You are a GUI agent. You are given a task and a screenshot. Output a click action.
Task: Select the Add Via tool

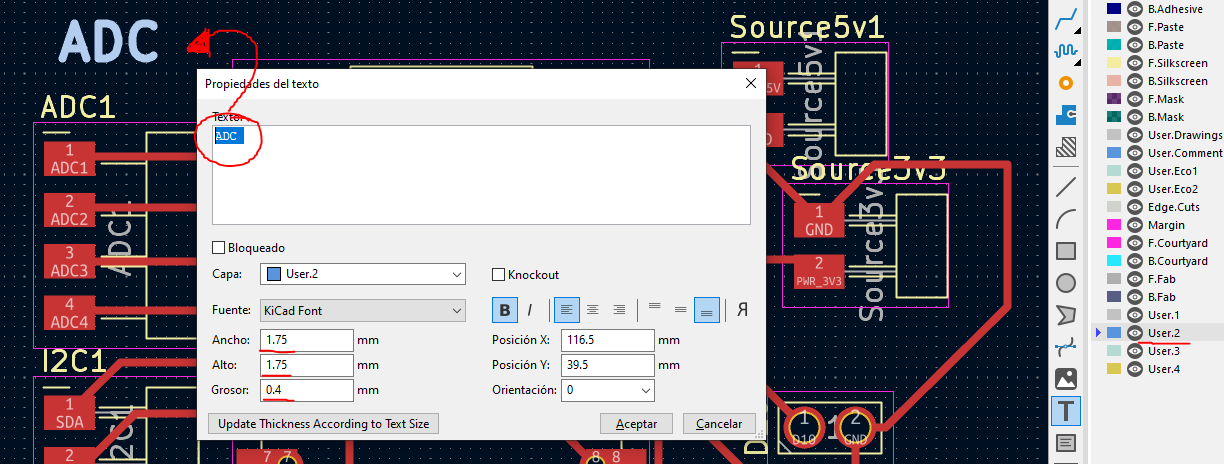tap(1066, 82)
